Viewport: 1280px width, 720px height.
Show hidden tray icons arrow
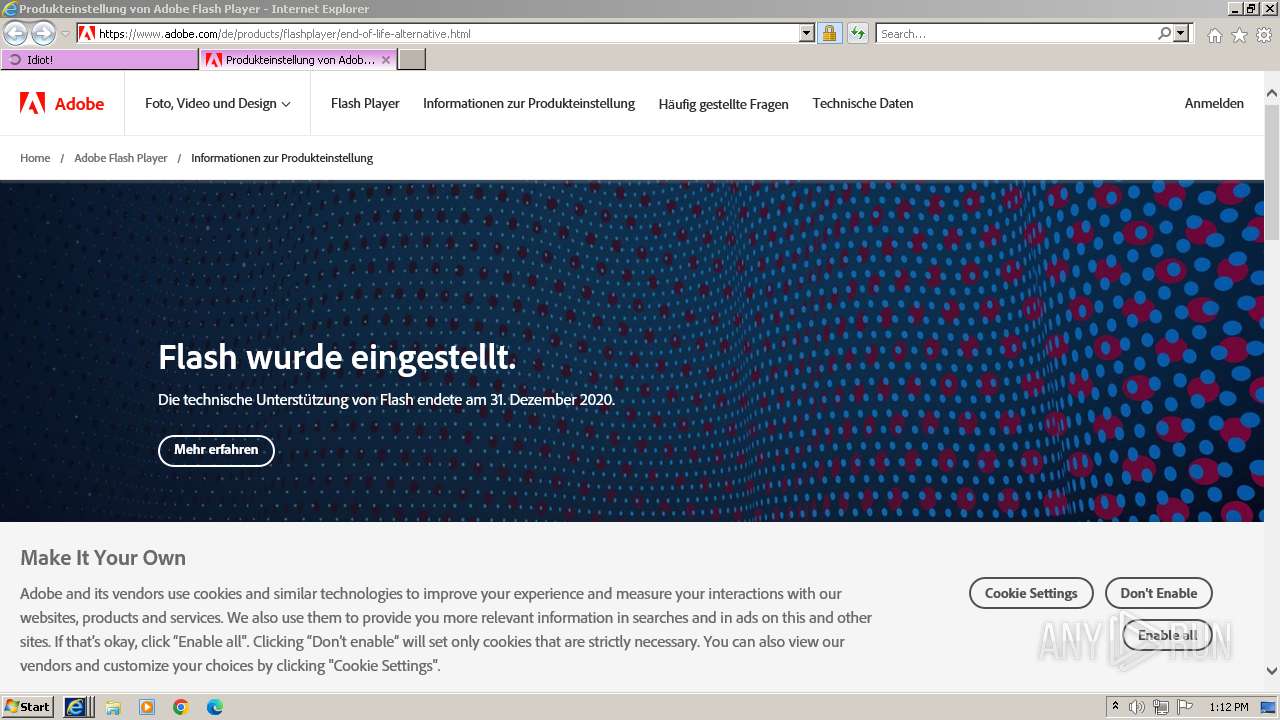tap(1116, 707)
